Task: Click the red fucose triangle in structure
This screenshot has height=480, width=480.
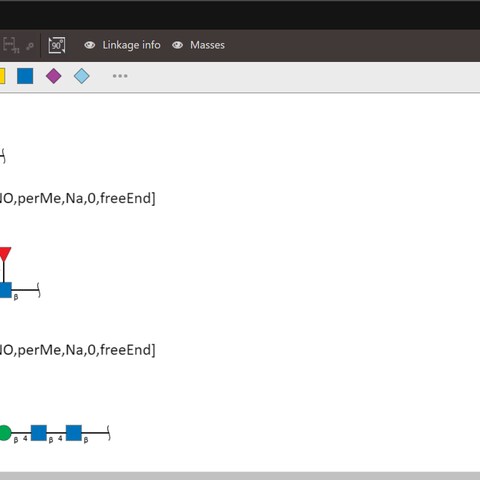Action: pos(5,254)
